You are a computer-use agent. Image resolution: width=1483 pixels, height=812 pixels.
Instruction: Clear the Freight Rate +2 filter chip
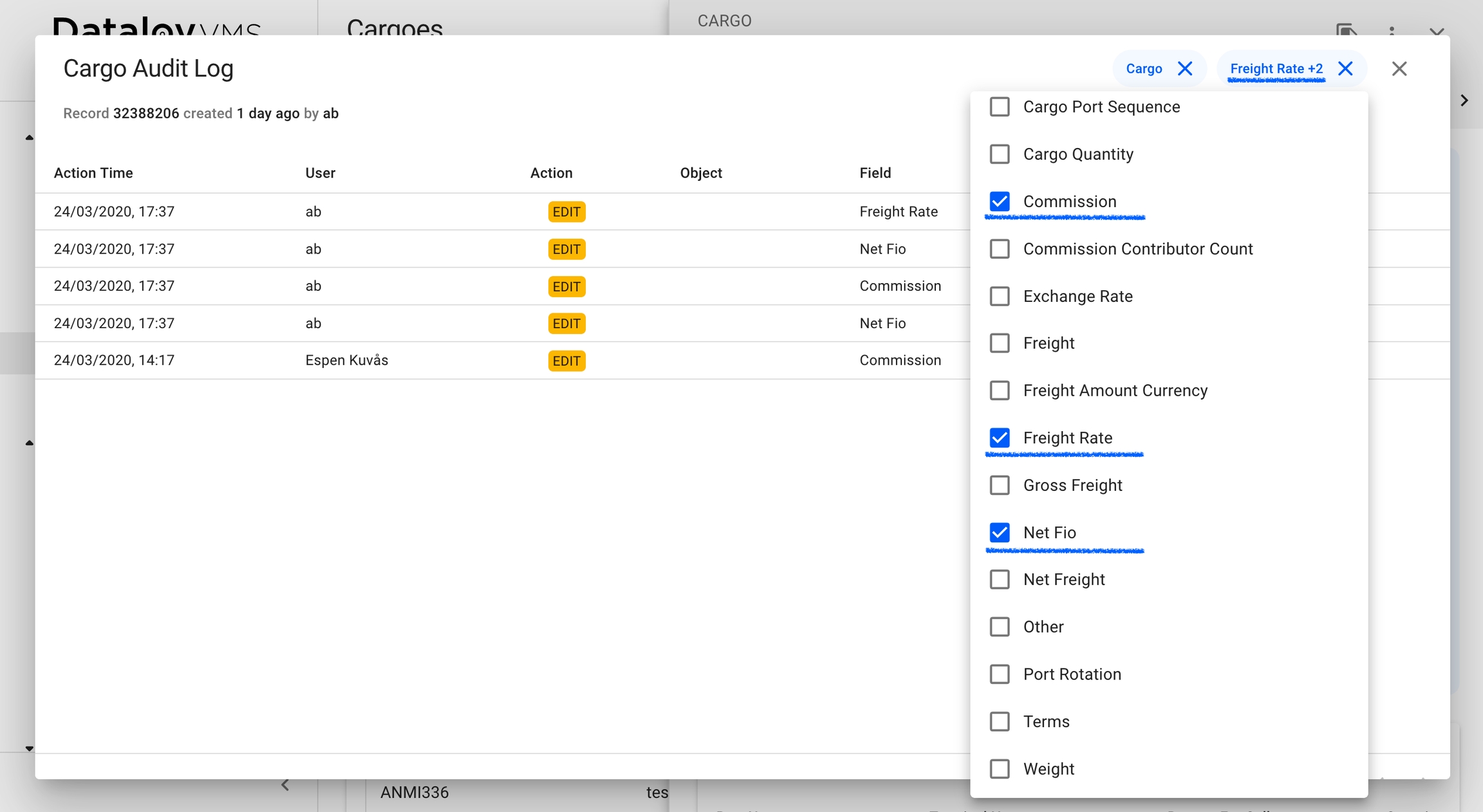tap(1345, 69)
